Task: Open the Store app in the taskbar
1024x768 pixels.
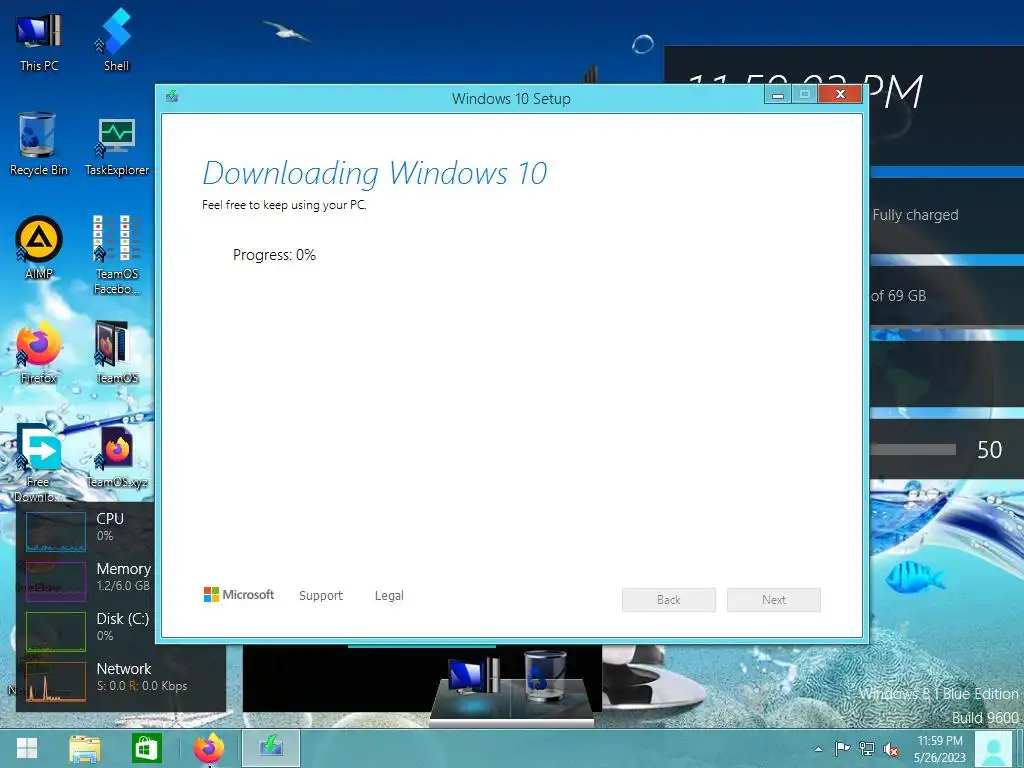Action: coord(146,748)
